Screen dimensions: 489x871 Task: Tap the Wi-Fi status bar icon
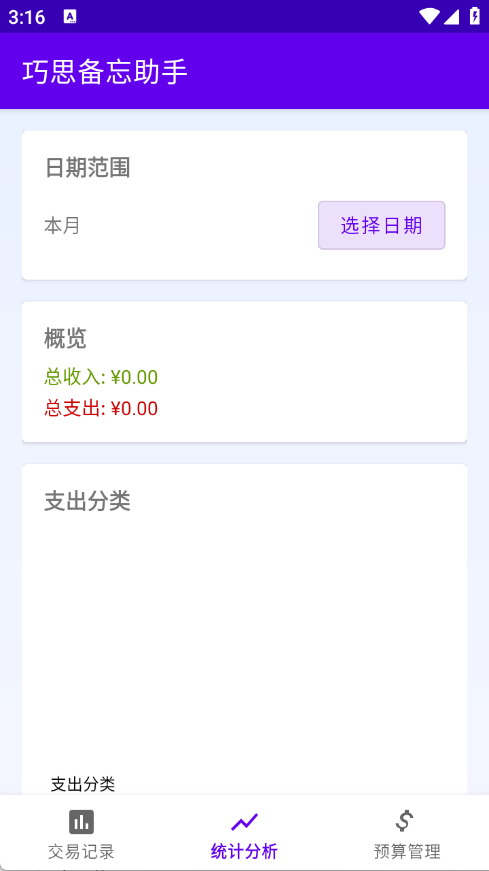point(429,17)
